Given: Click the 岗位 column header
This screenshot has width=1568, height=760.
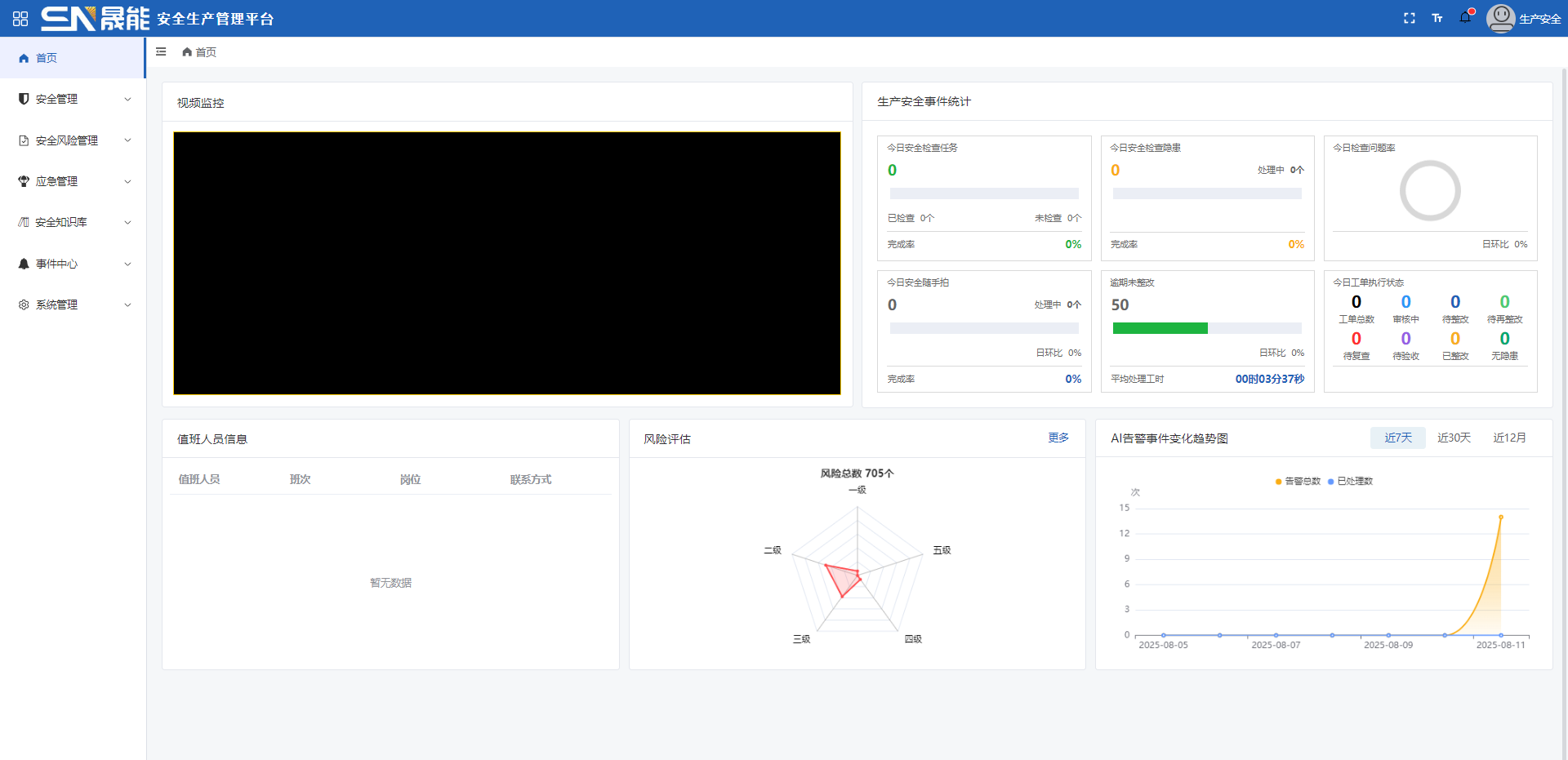Looking at the screenshot, I should (x=410, y=479).
